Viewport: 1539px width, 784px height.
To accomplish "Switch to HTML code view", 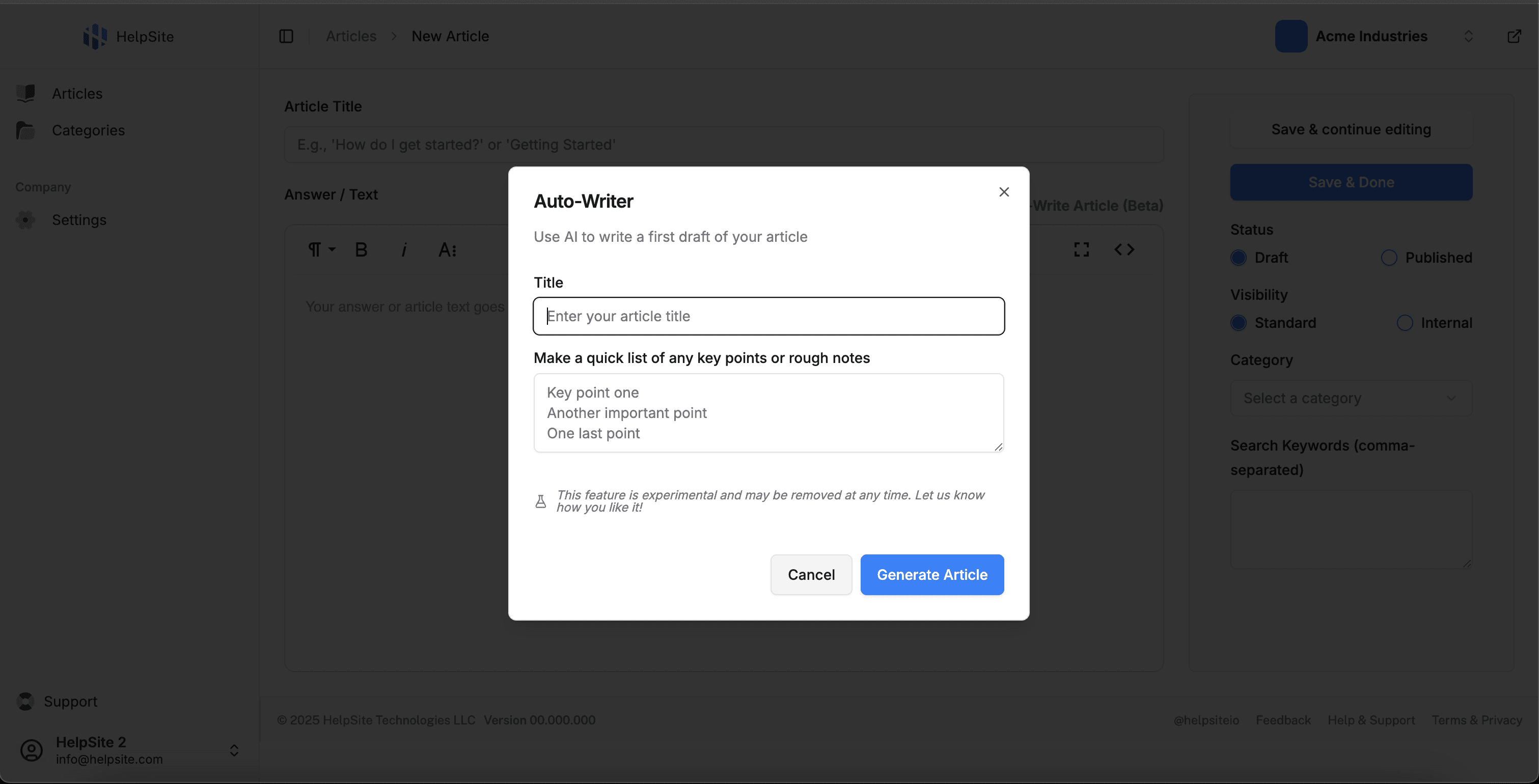I will pos(1124,249).
